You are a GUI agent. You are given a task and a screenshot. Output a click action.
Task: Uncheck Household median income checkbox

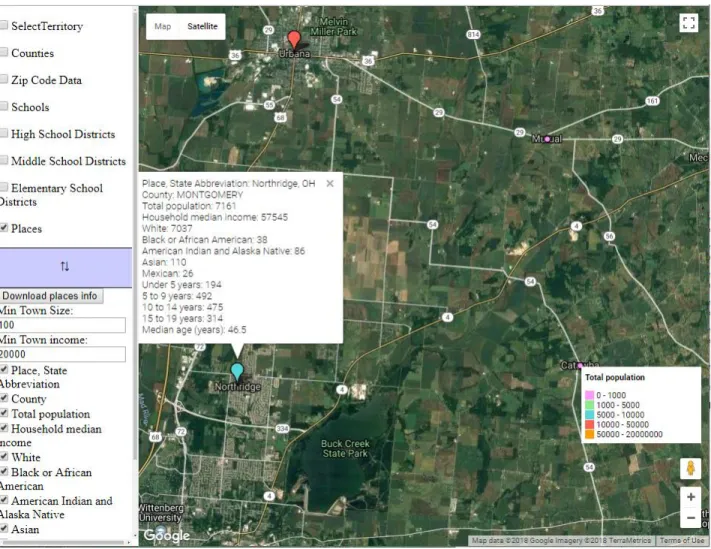tap(4, 428)
